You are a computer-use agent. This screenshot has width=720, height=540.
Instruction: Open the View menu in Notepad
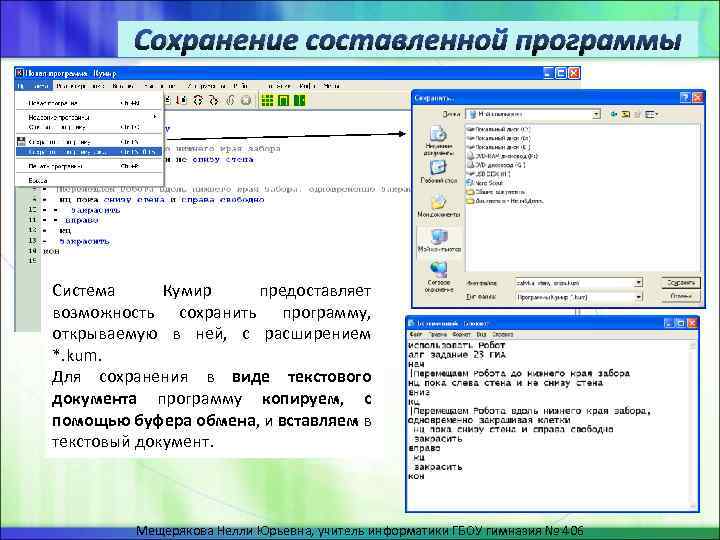(481, 334)
